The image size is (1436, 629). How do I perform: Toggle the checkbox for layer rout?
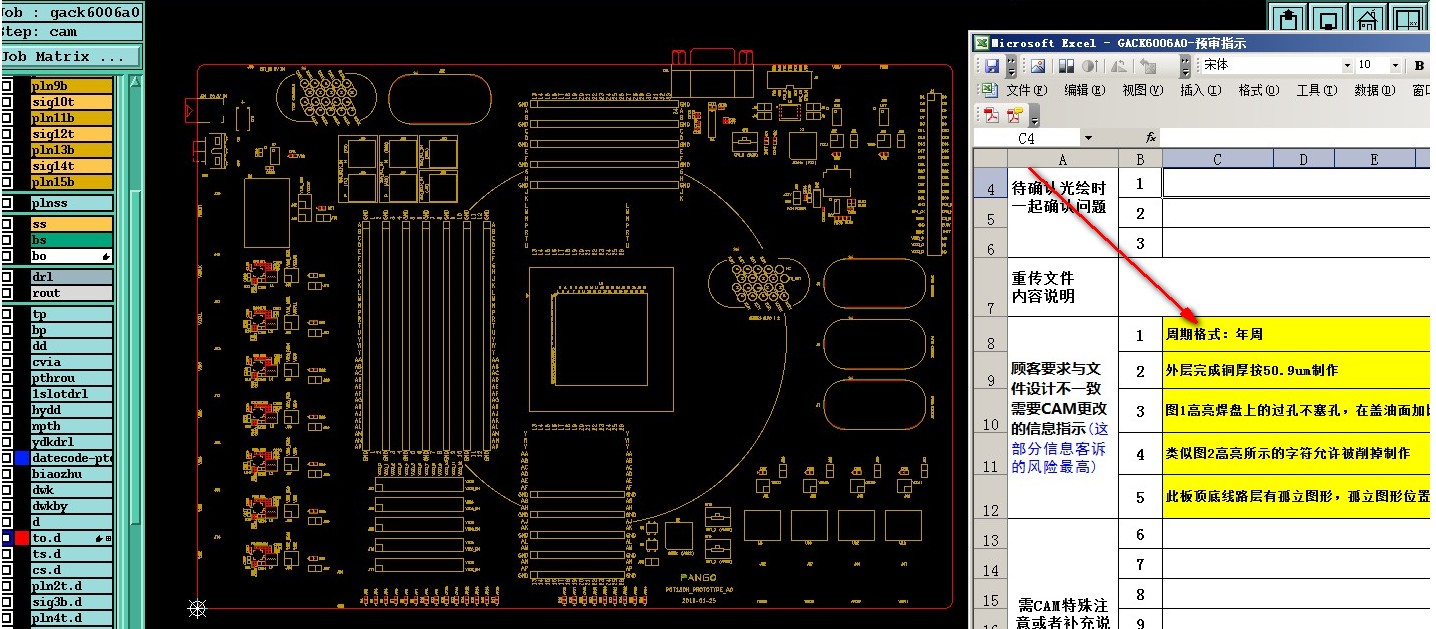(x=6, y=293)
